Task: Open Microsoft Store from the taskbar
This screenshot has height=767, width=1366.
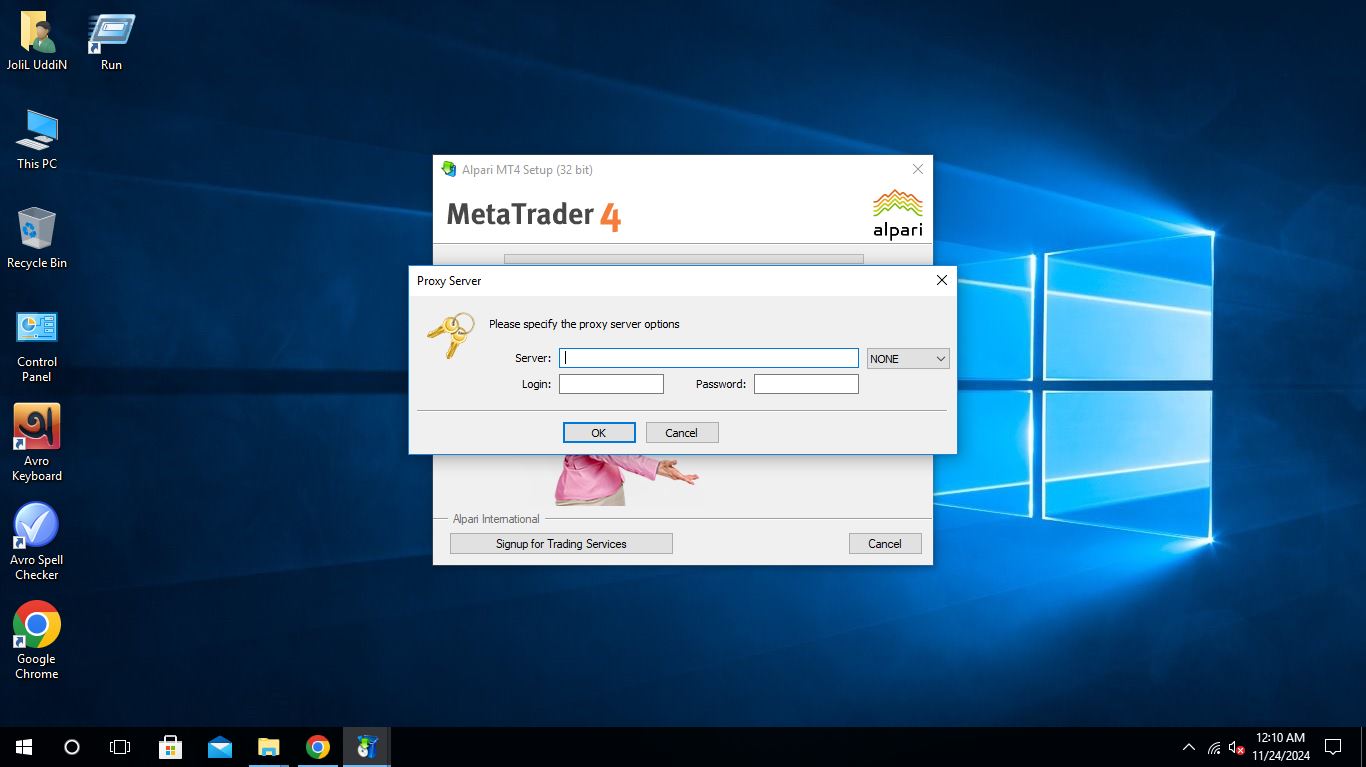Action: 170,747
